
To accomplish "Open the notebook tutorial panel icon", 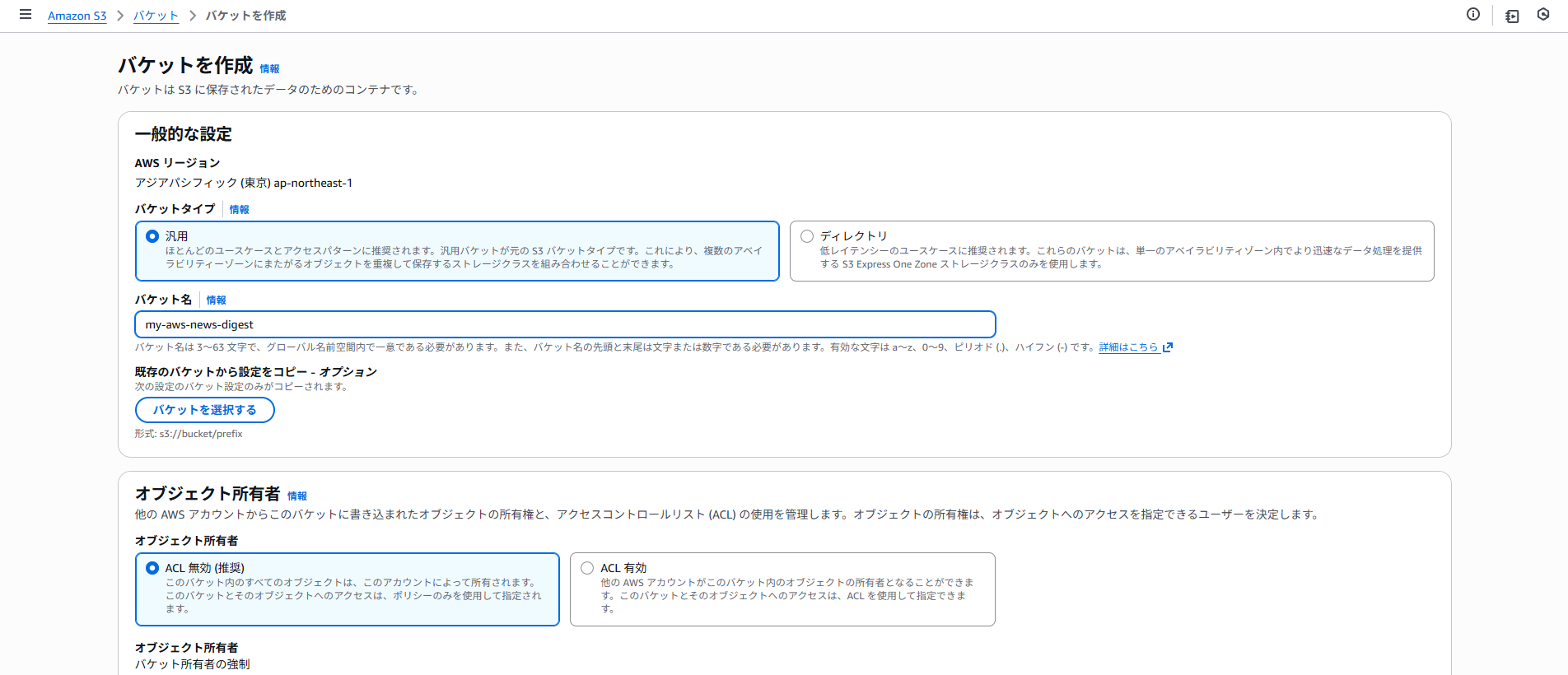I will pyautogui.click(x=1512, y=16).
